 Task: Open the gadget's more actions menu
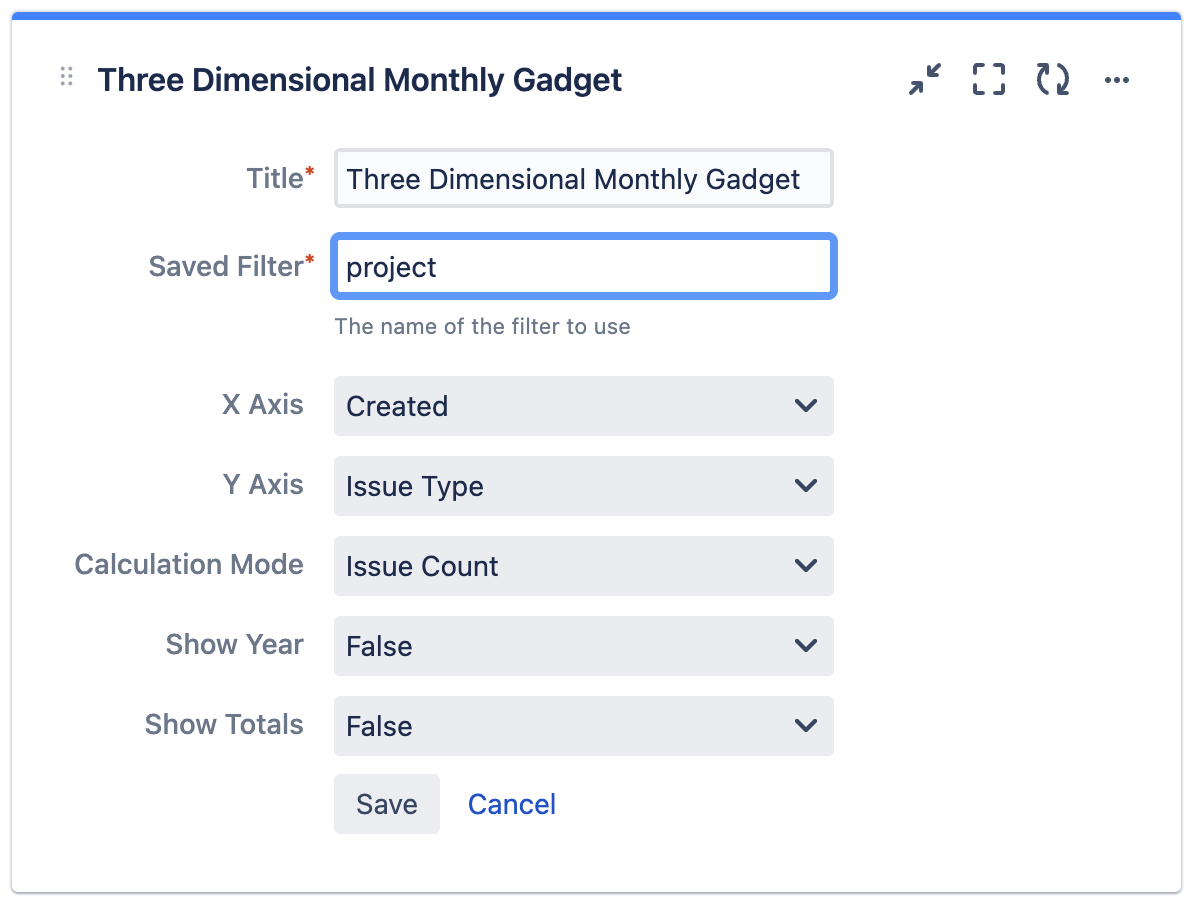[1116, 80]
